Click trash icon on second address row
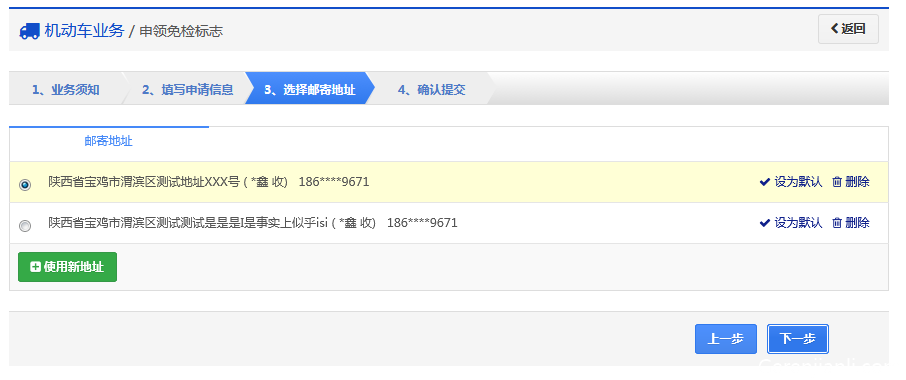Viewport: 906px width, 380px height. tap(836, 223)
